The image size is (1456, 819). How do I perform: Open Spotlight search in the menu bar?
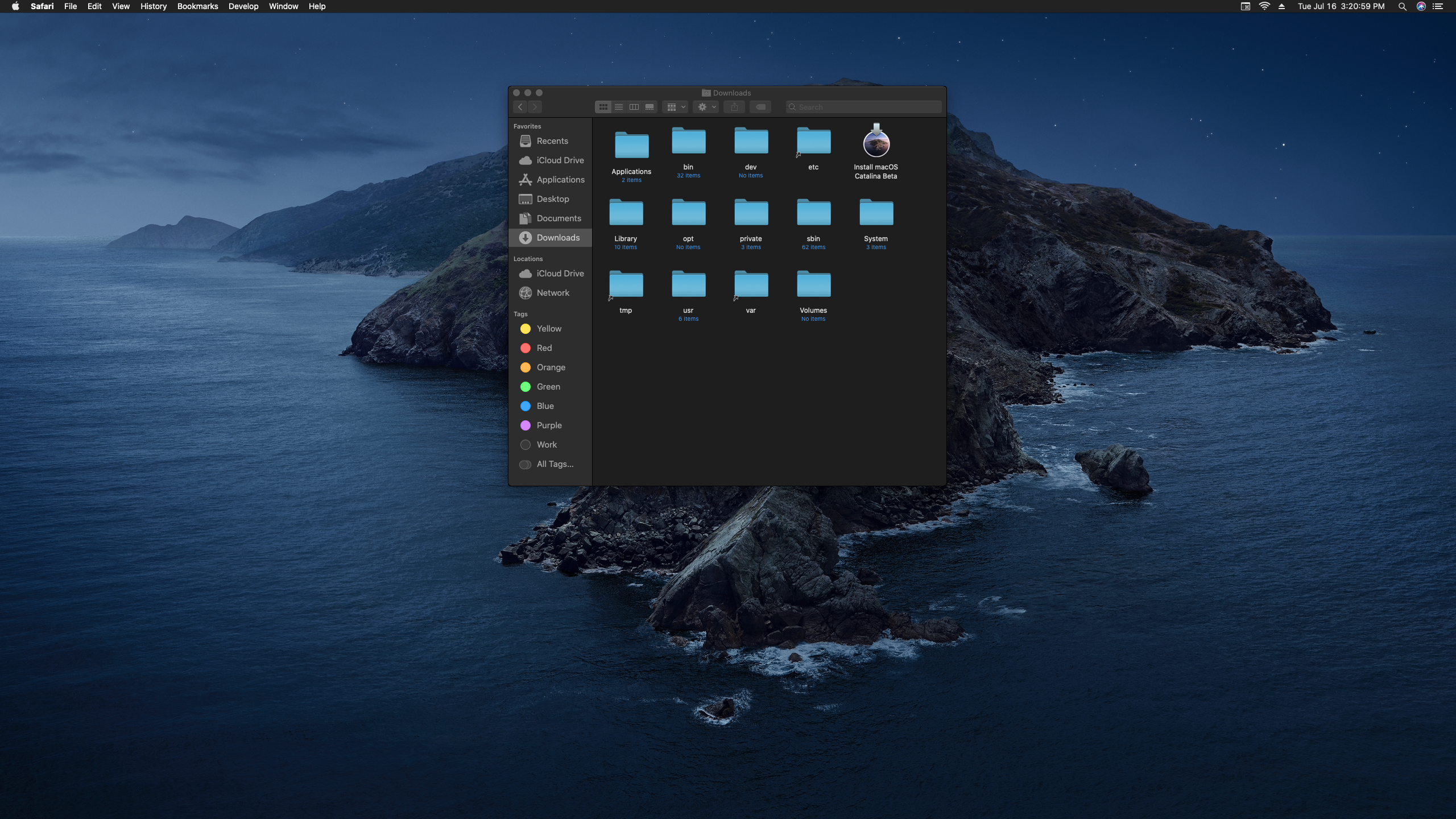[1402, 7]
